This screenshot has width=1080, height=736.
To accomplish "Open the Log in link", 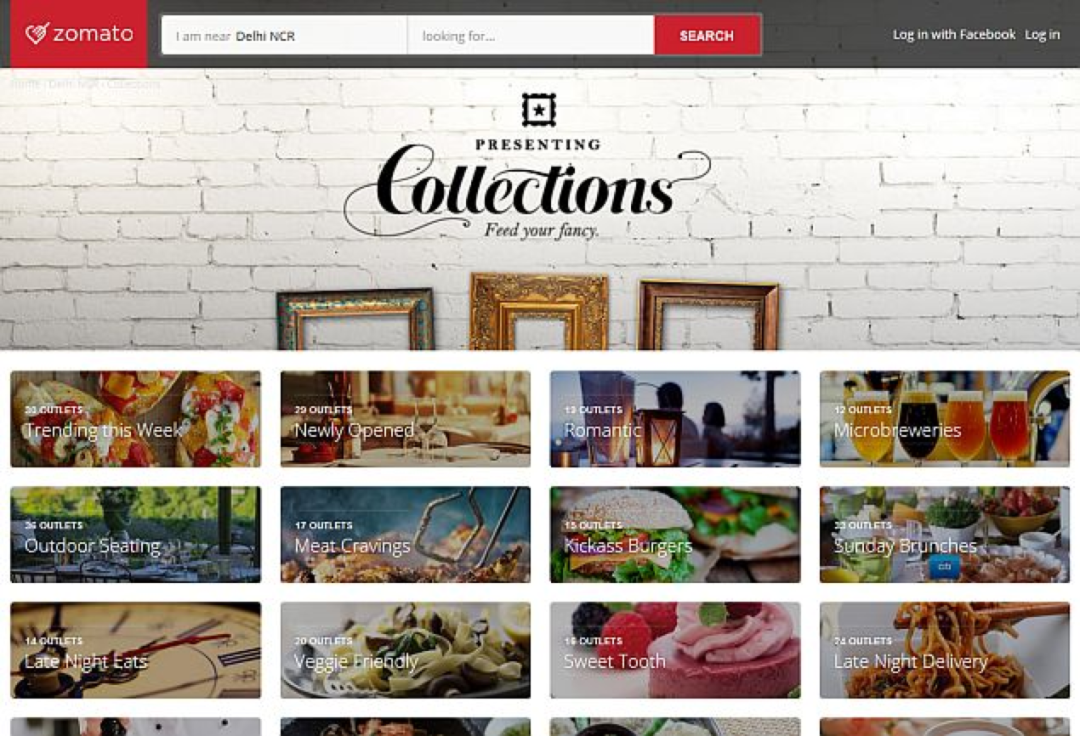I will [x=1042, y=34].
